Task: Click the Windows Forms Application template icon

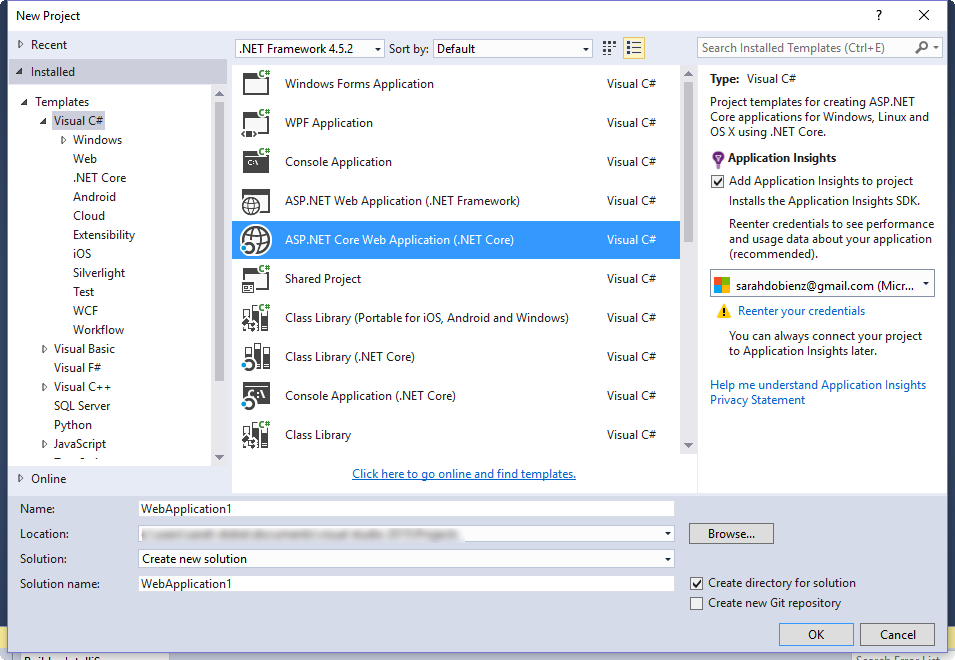Action: pyautogui.click(x=256, y=83)
